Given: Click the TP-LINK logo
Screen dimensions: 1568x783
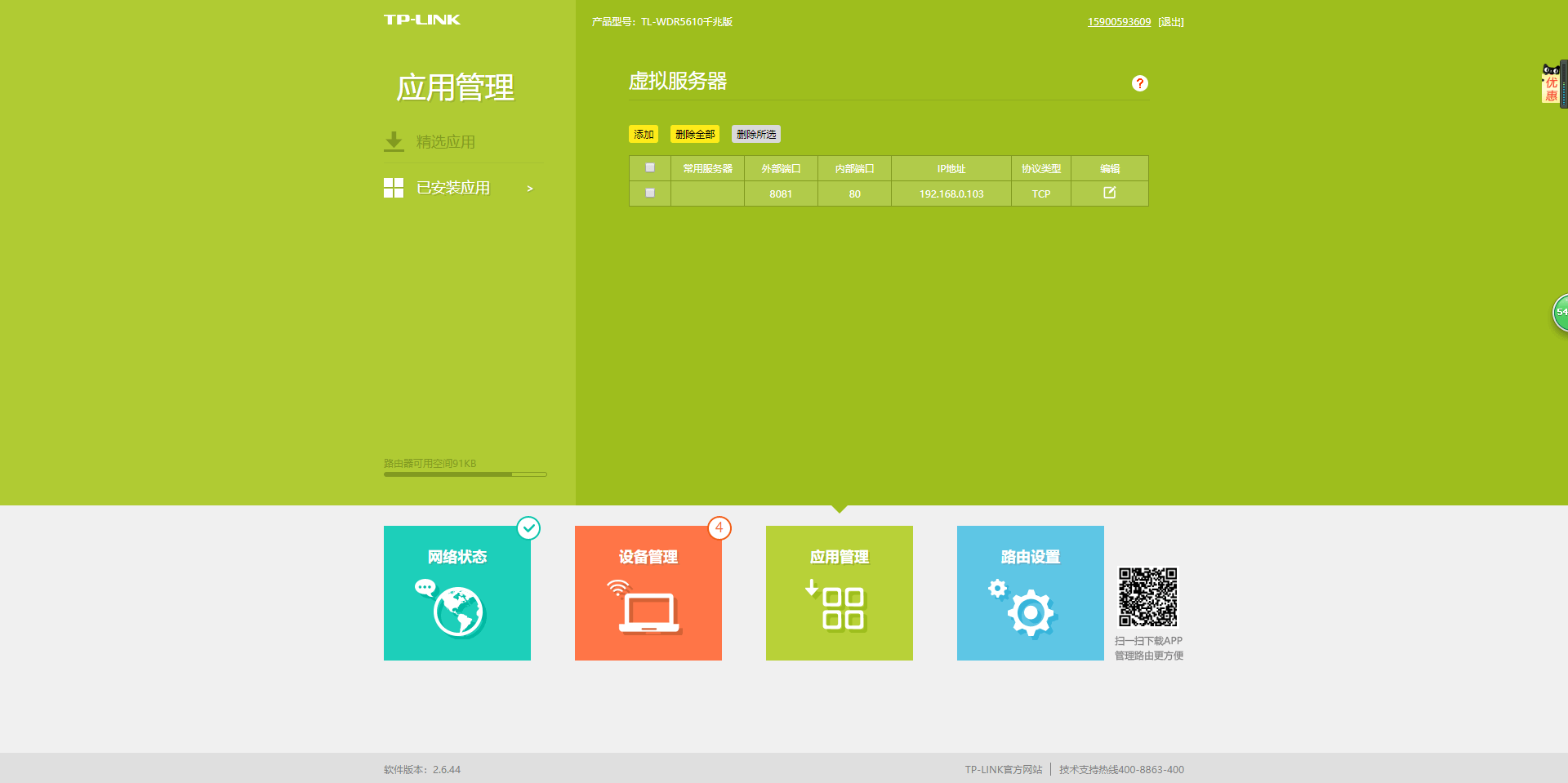Looking at the screenshot, I should 422,20.
